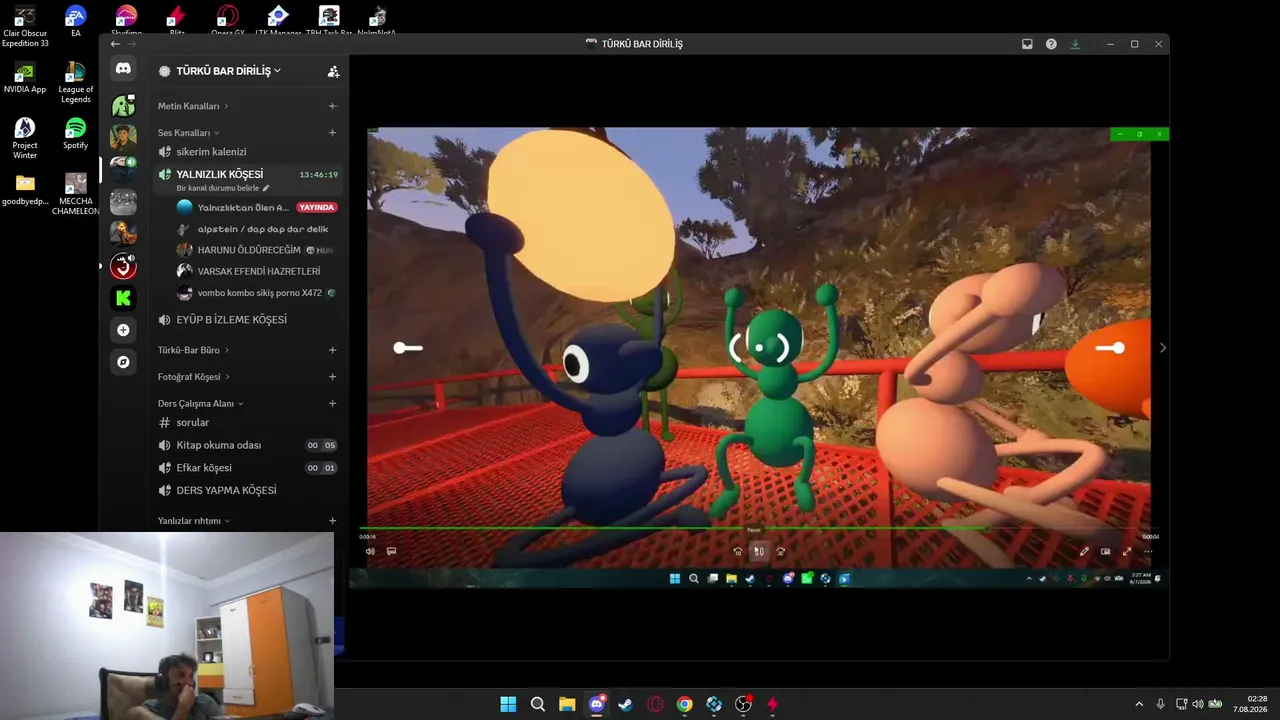Skip backward in the video player
The height and width of the screenshot is (720, 1280).
738,551
